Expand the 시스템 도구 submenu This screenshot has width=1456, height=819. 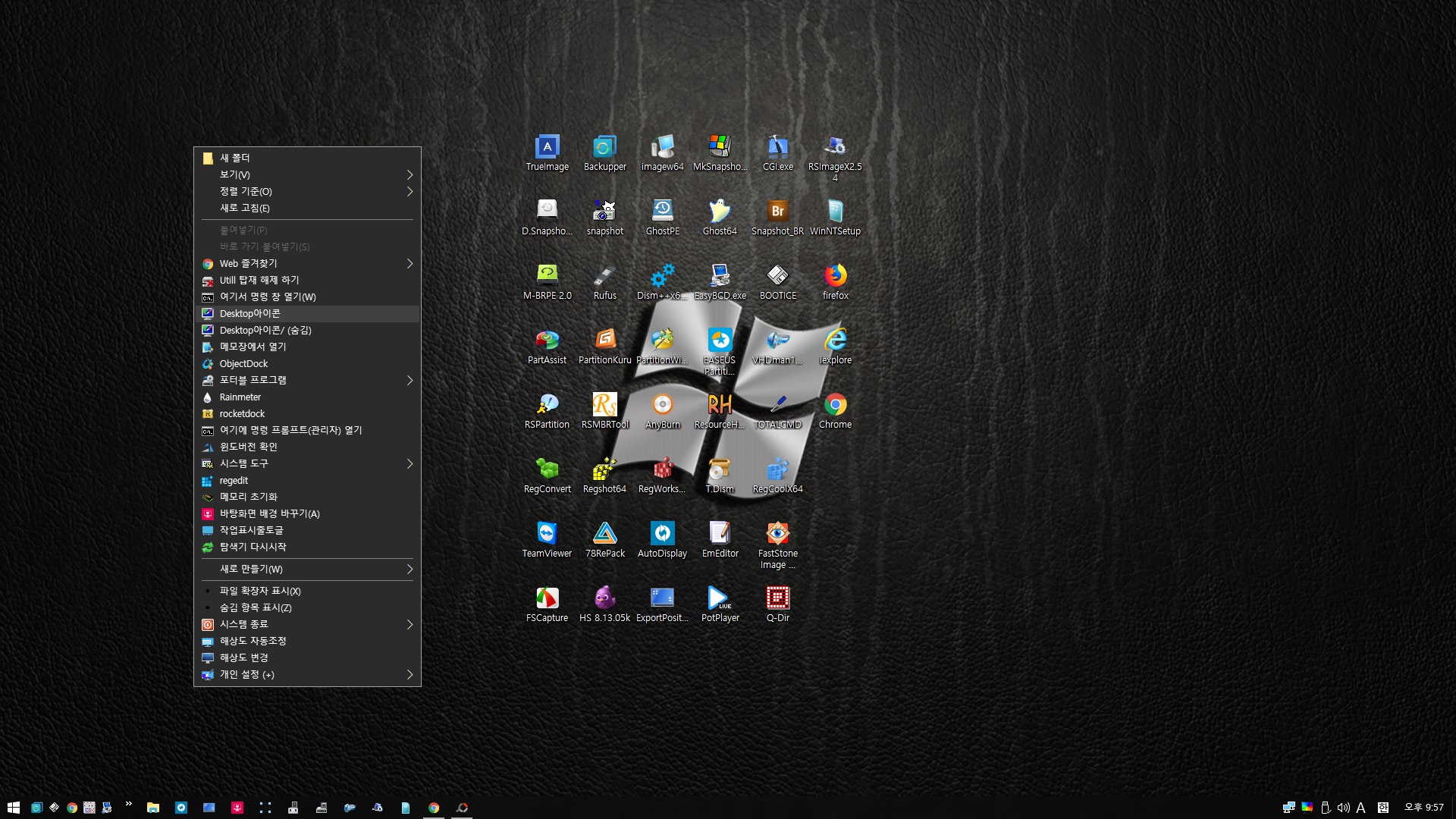click(x=307, y=463)
